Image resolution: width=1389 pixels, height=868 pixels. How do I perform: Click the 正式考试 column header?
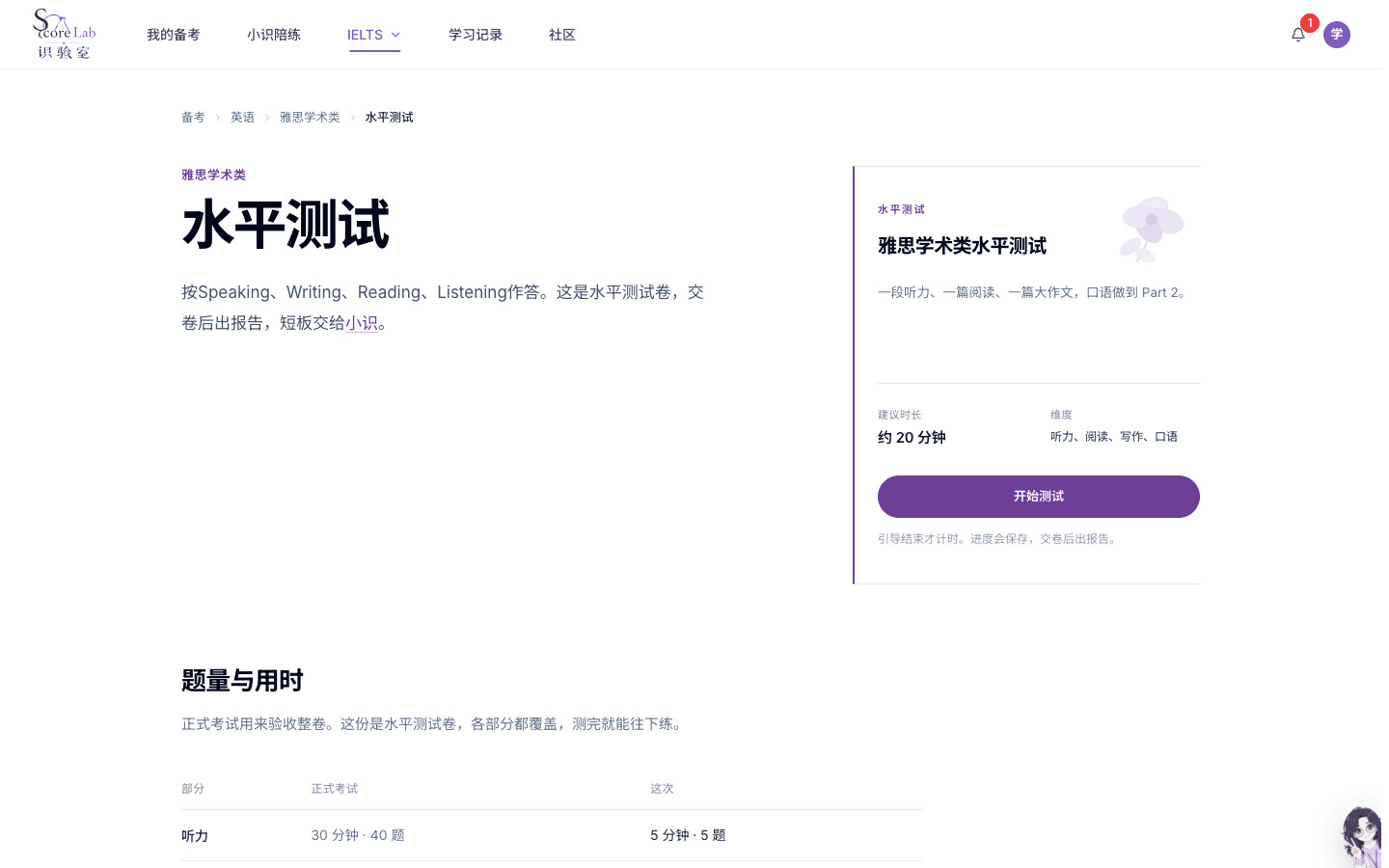tap(335, 789)
